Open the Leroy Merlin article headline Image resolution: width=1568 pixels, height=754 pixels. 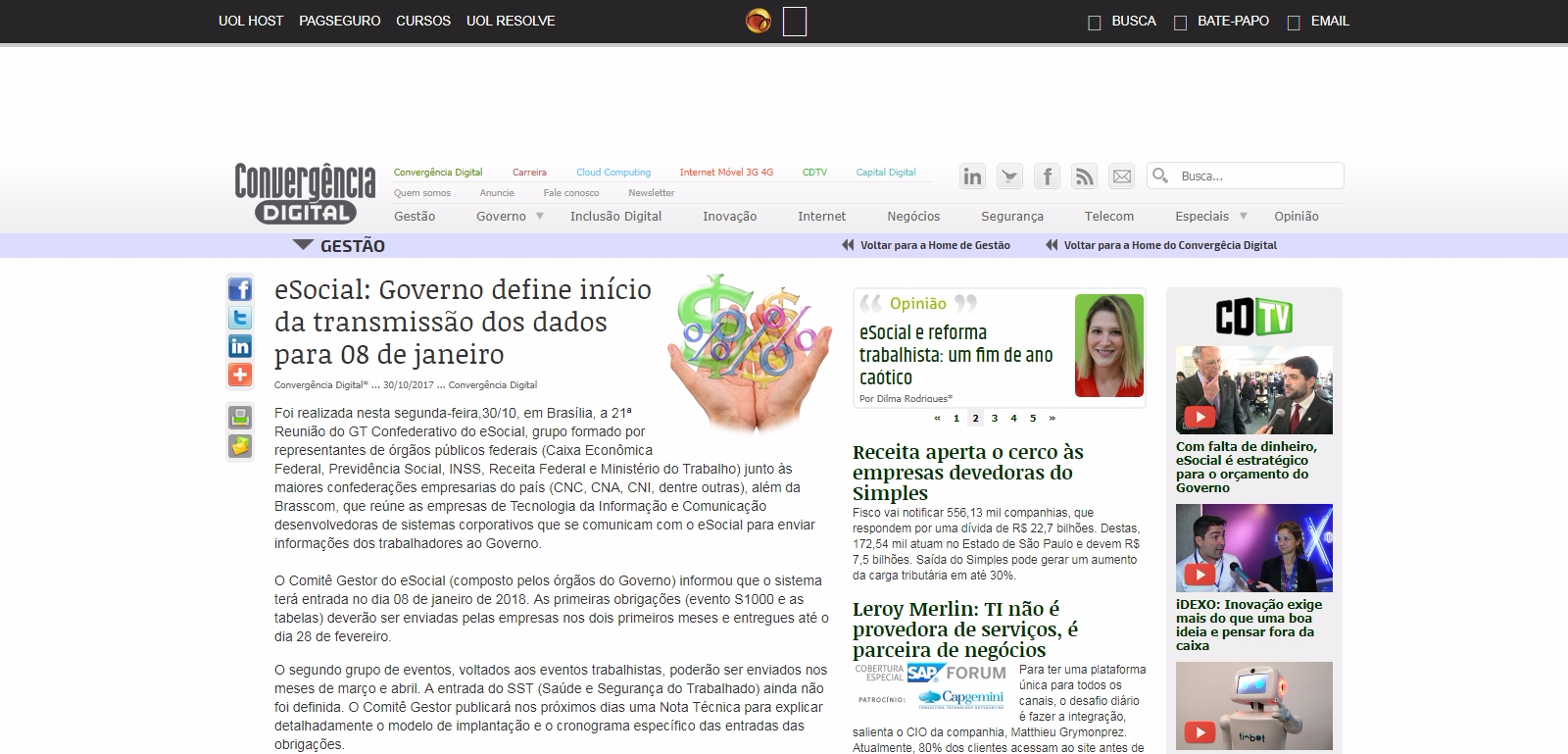tap(965, 629)
